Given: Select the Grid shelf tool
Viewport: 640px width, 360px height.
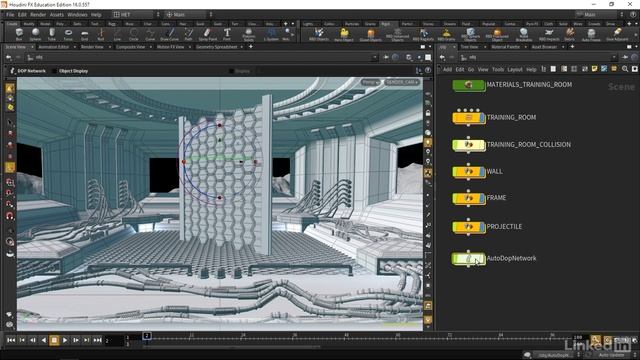Looking at the screenshot, I should tap(84, 34).
